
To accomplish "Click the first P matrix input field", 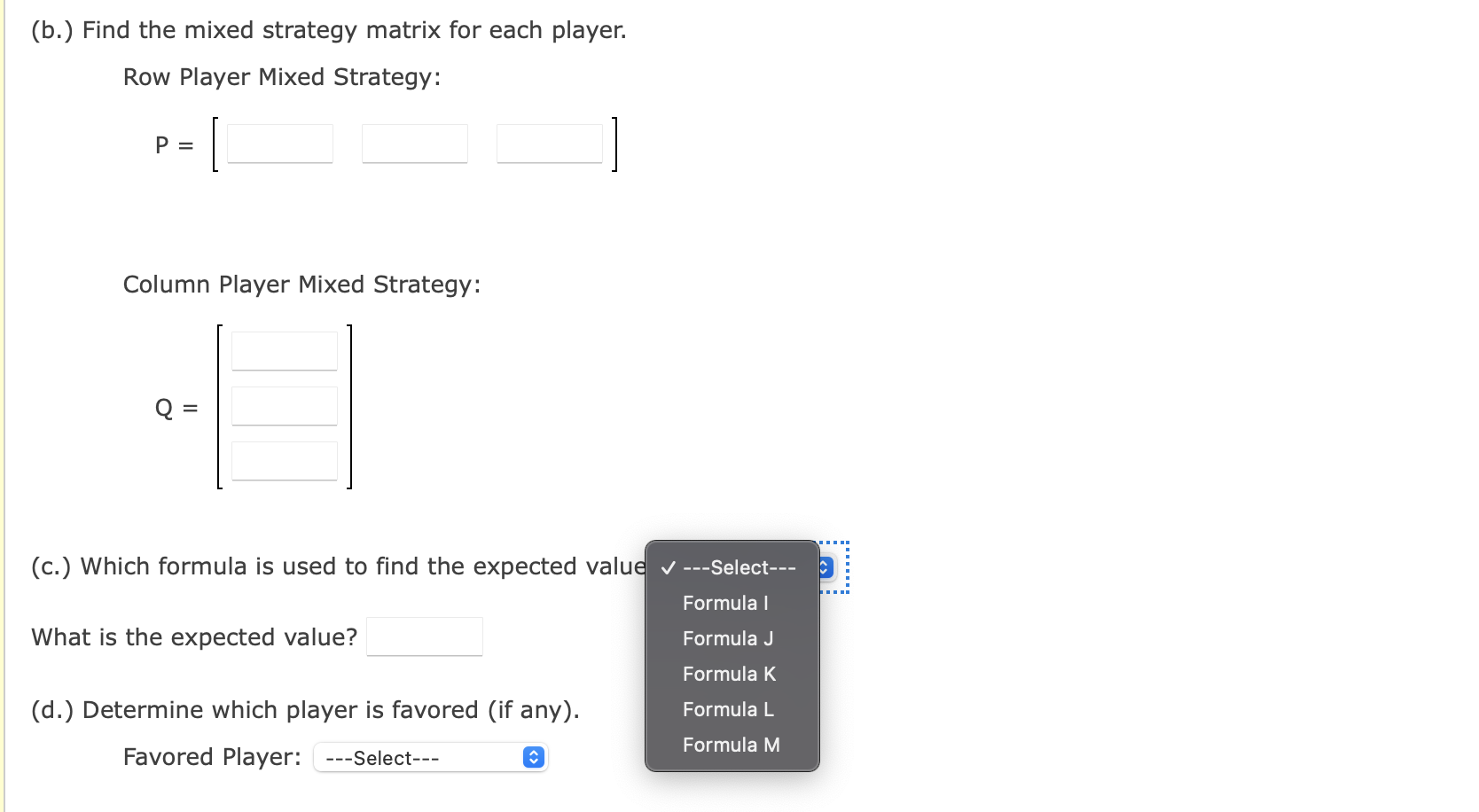I will pos(278,143).
